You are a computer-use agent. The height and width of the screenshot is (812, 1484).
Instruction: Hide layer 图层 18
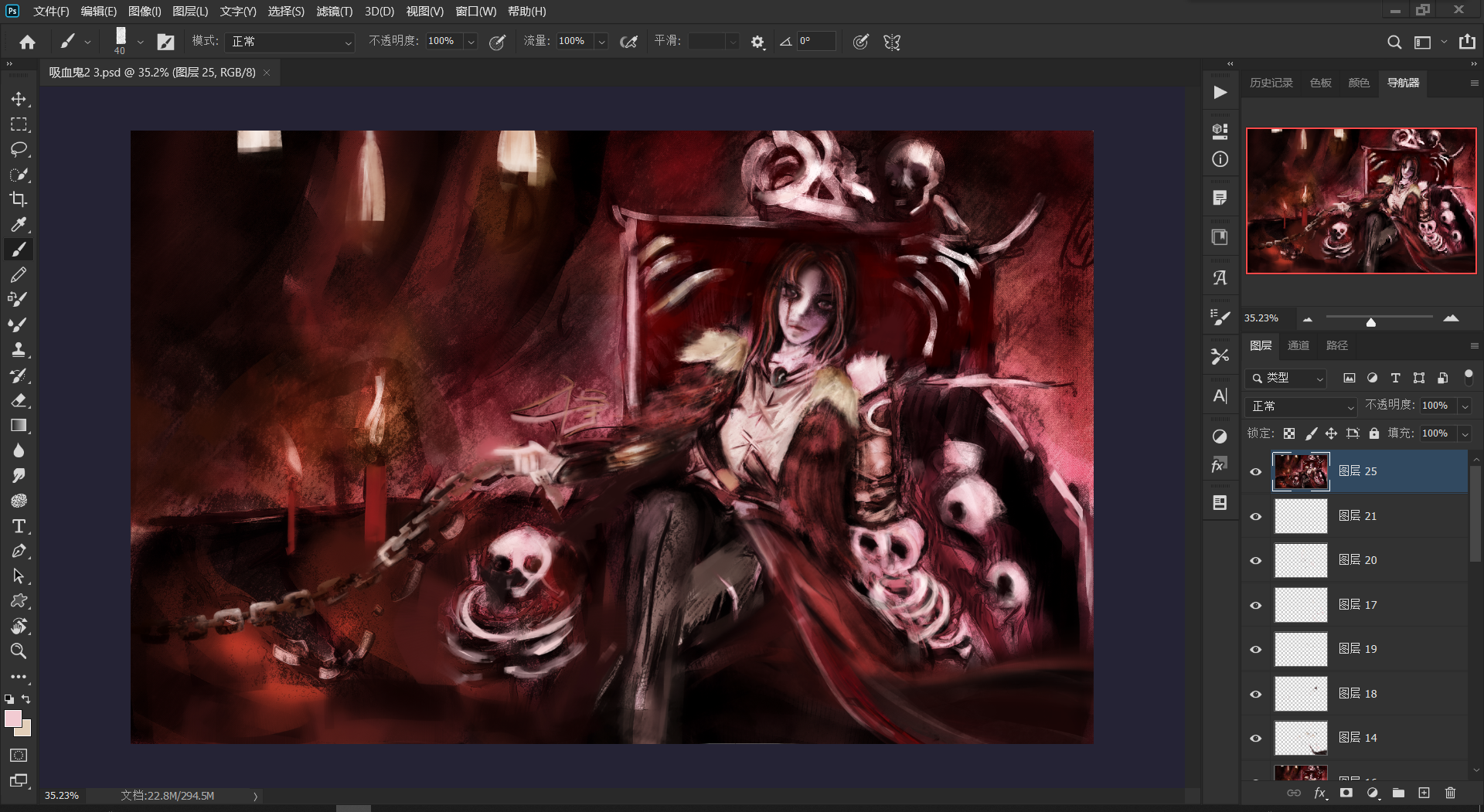(1256, 694)
